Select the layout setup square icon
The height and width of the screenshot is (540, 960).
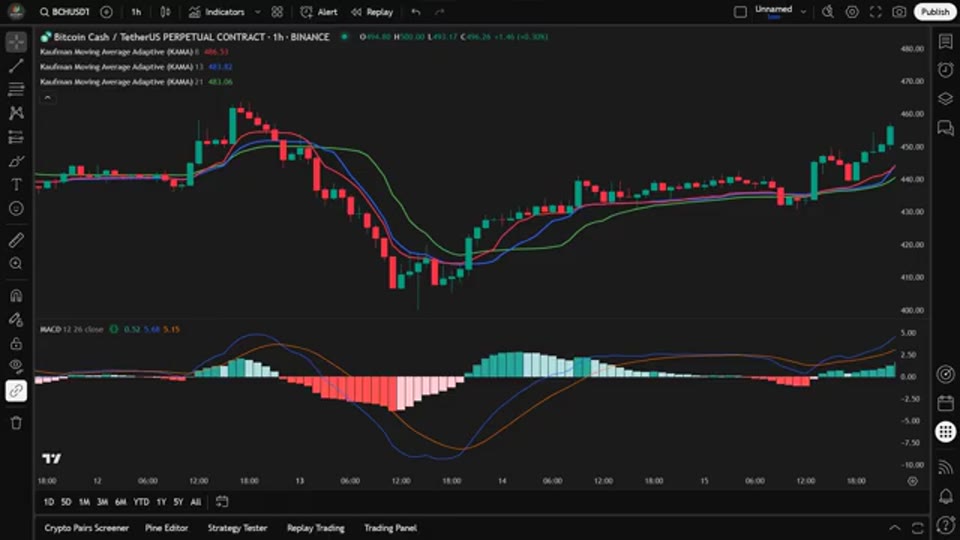point(740,12)
